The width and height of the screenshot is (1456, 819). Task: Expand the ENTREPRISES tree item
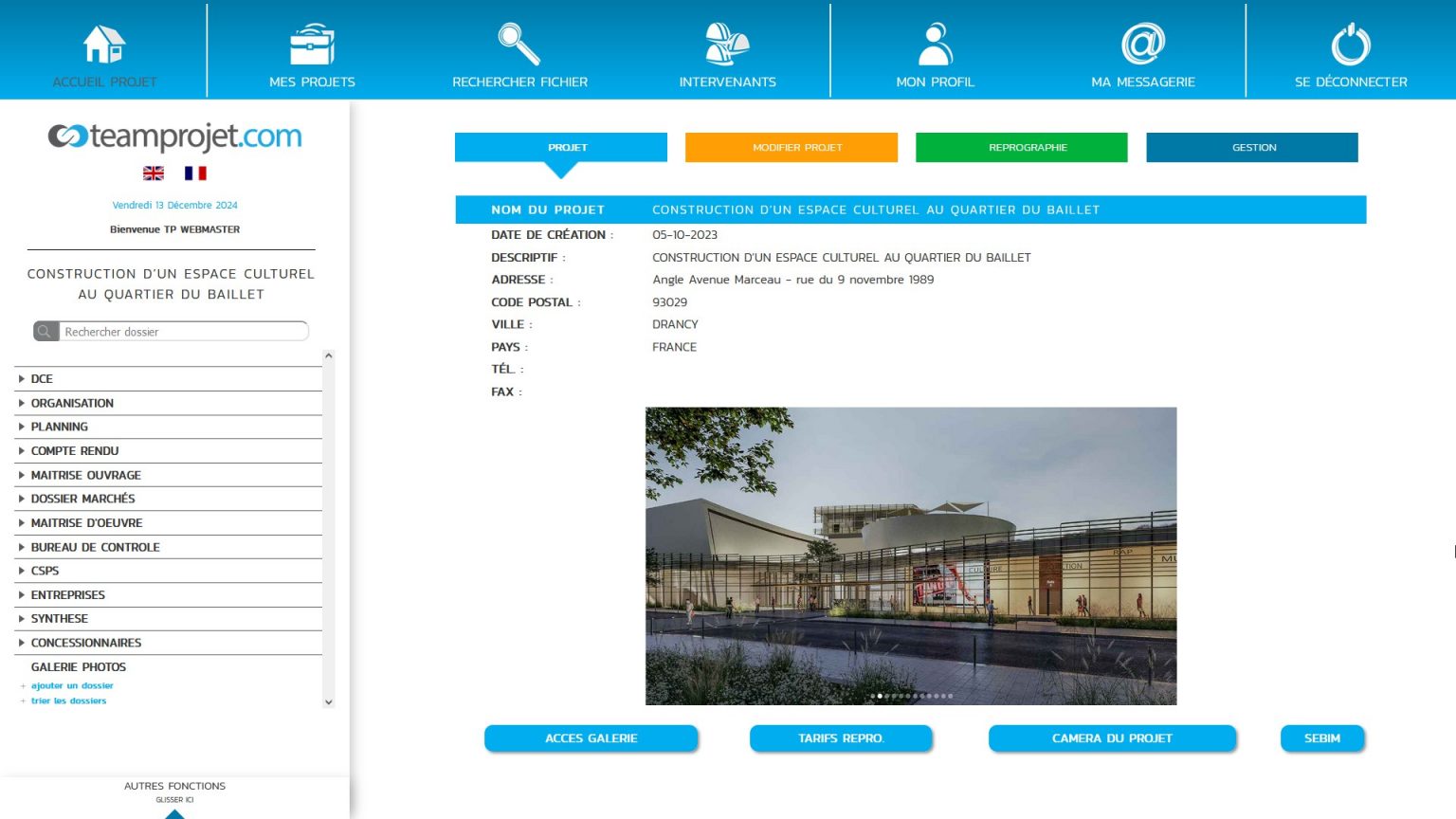(x=22, y=595)
